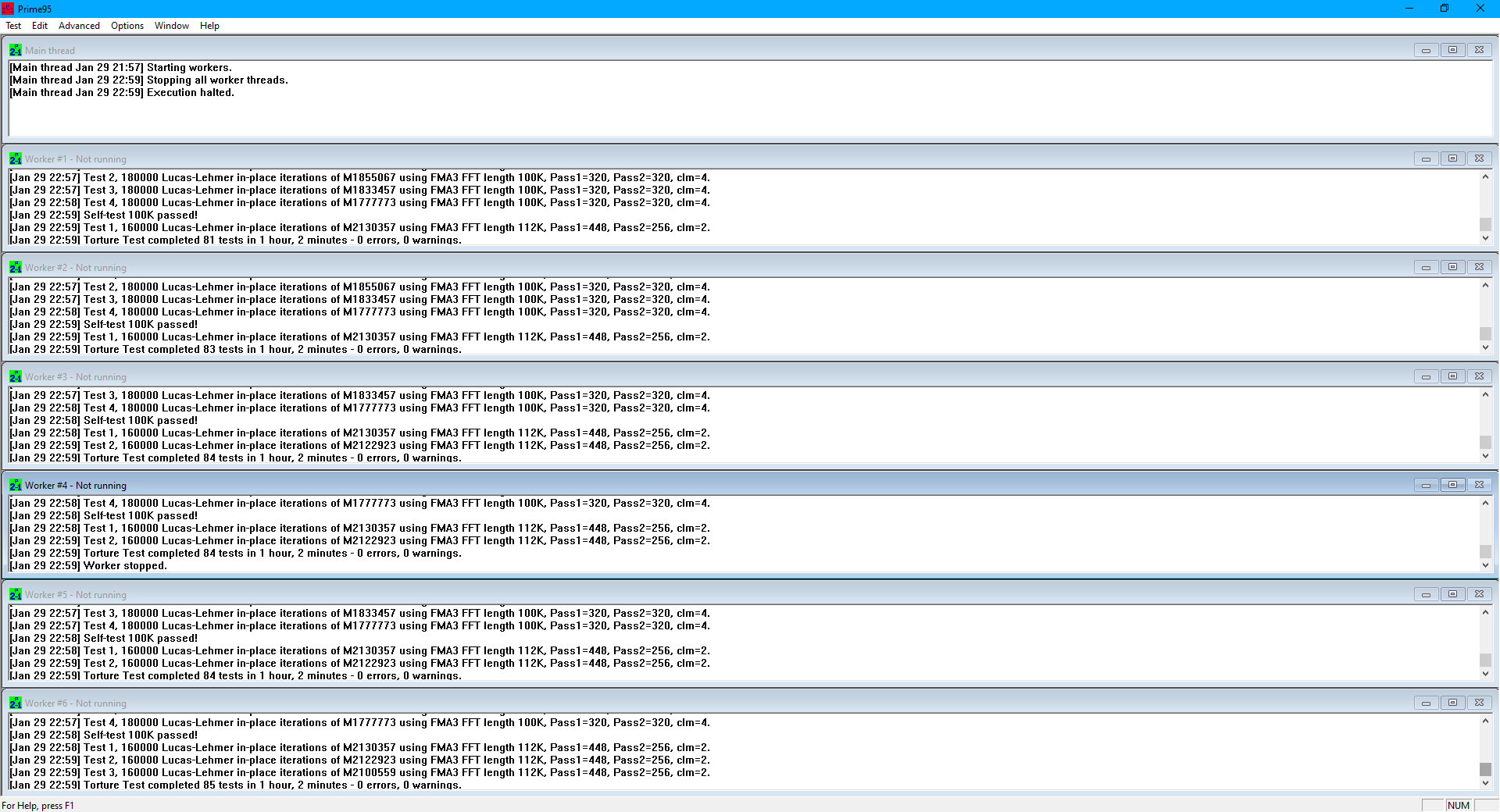Screen dimensions: 1500x812
Task: Click the Worker #1 scrollbar thumb
Action: click(1485, 225)
